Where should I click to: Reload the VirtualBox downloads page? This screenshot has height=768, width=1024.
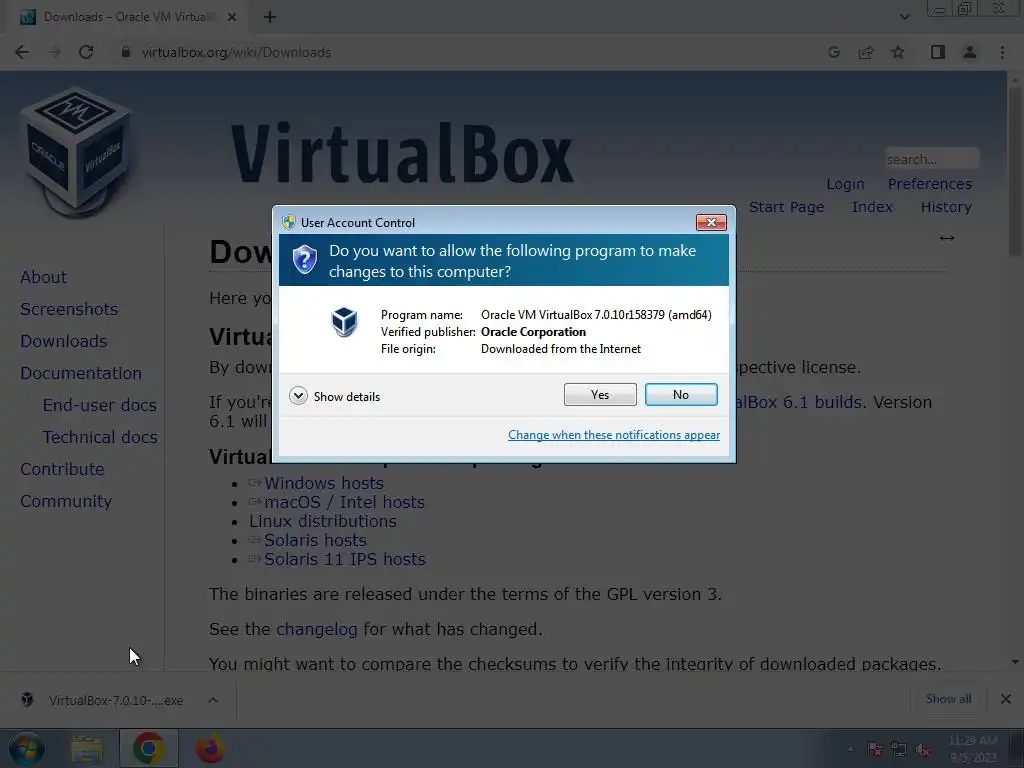(x=86, y=52)
